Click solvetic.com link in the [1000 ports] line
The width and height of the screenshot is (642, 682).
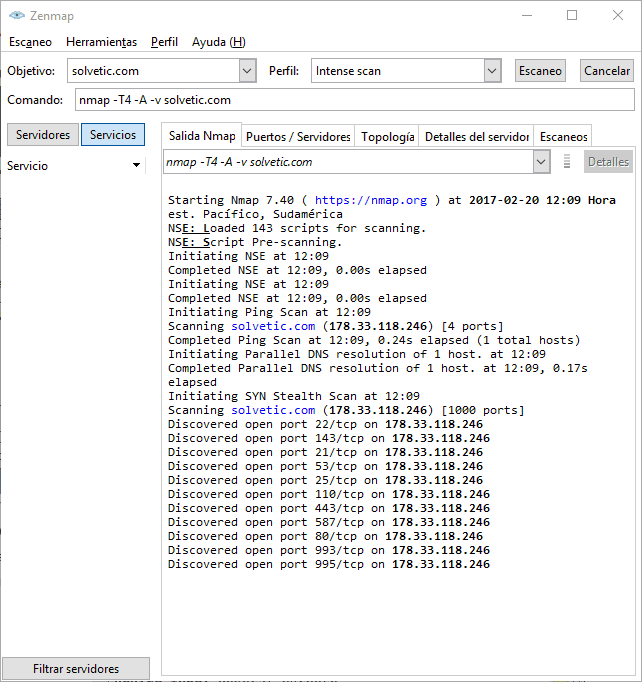click(x=273, y=410)
